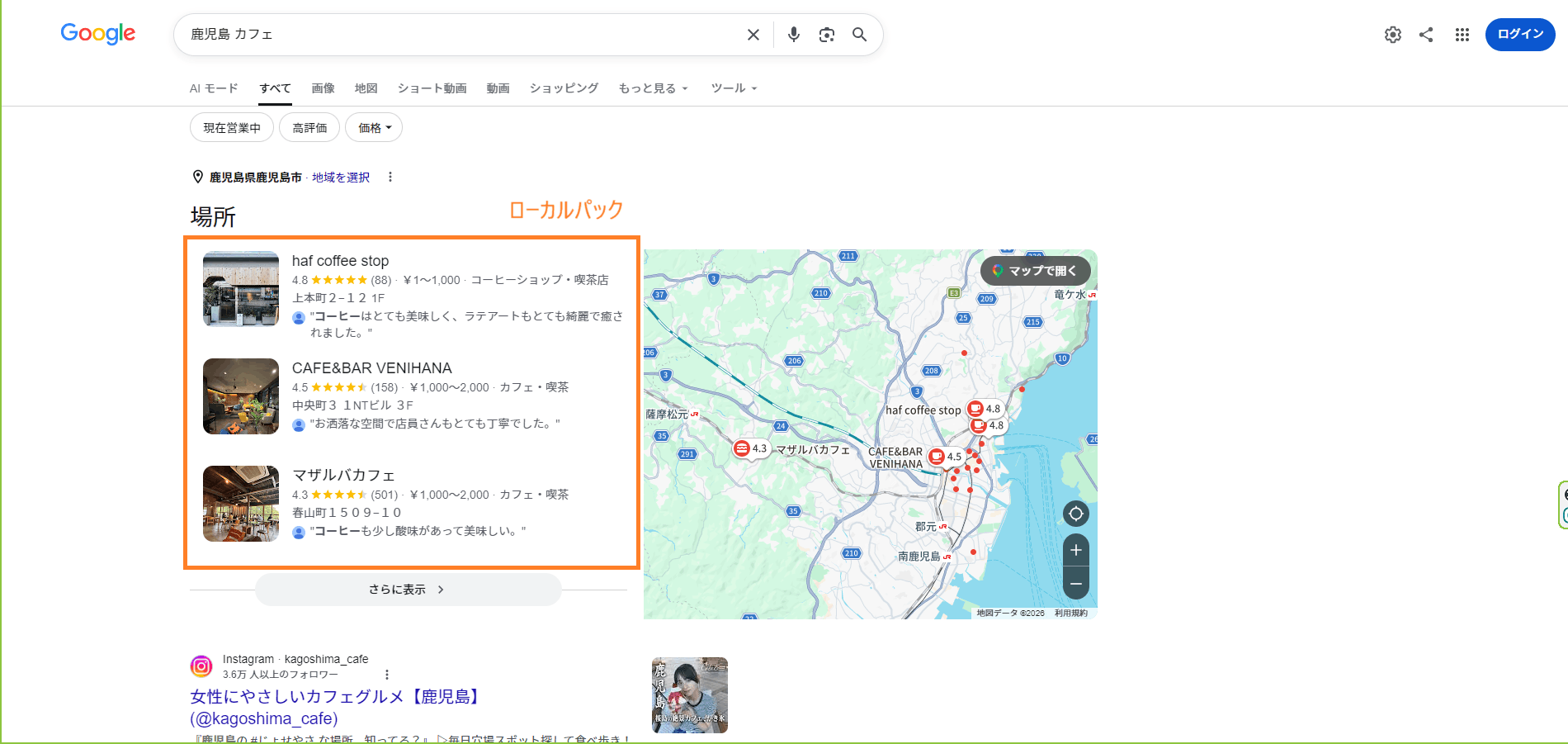Image resolution: width=1568 pixels, height=744 pixels.
Task: Click the Google logo
Action: coord(97,34)
